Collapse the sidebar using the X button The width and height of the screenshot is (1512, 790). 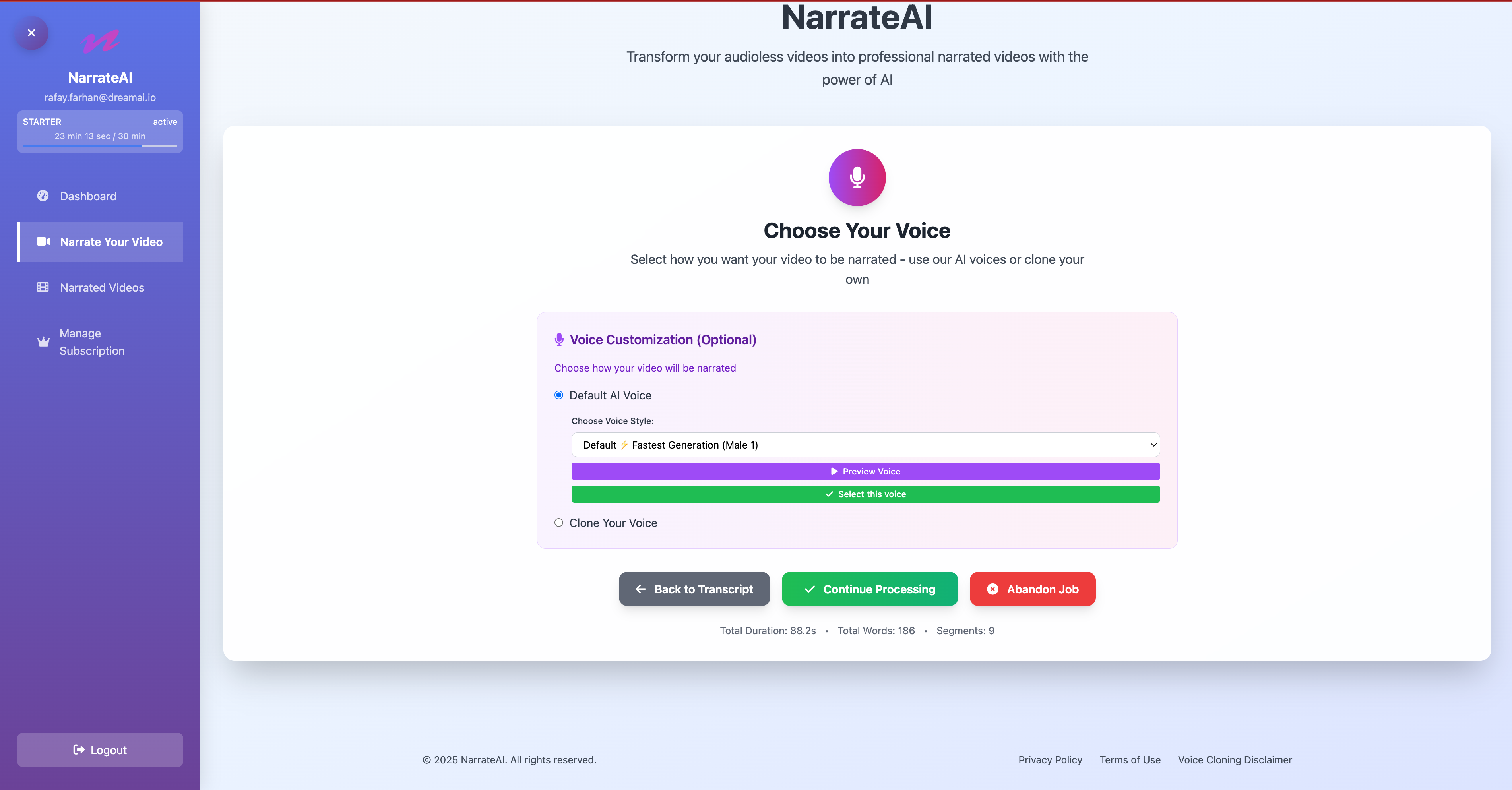tap(31, 32)
